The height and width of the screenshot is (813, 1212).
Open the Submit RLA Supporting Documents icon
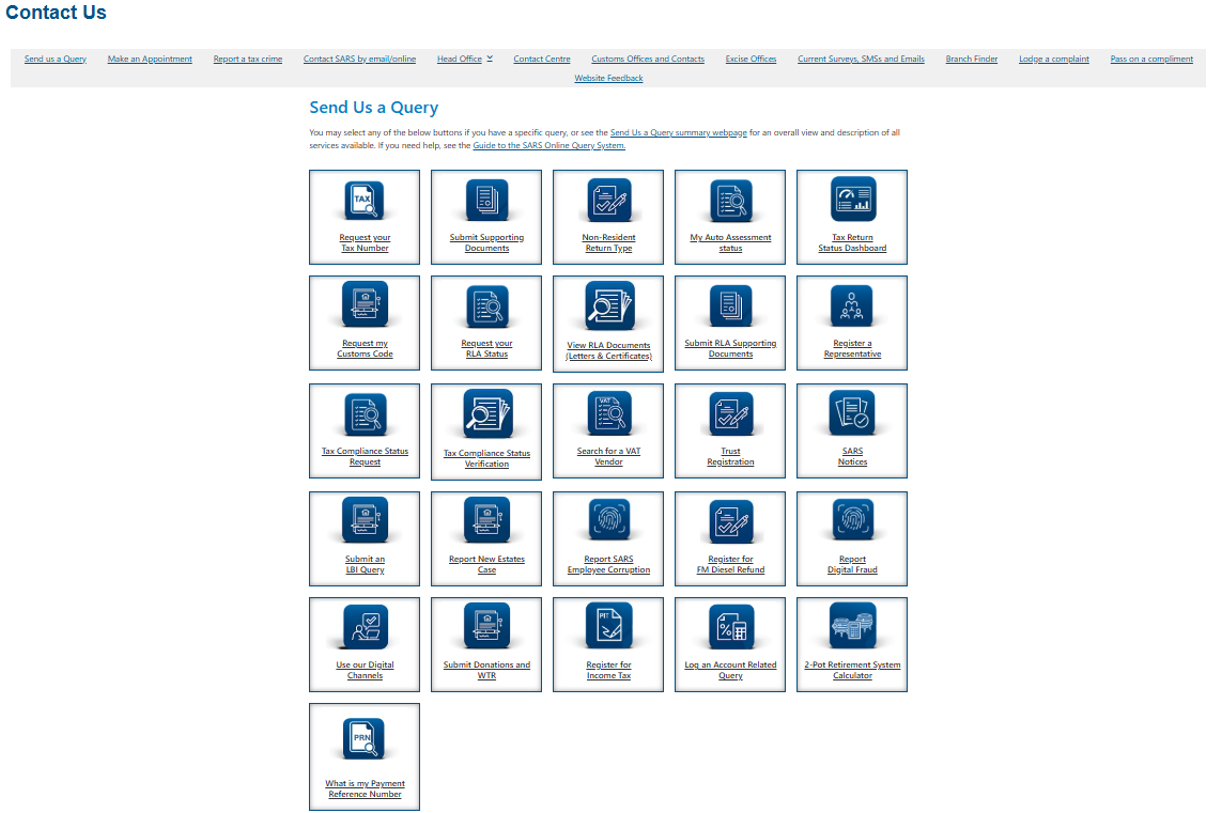point(731,305)
